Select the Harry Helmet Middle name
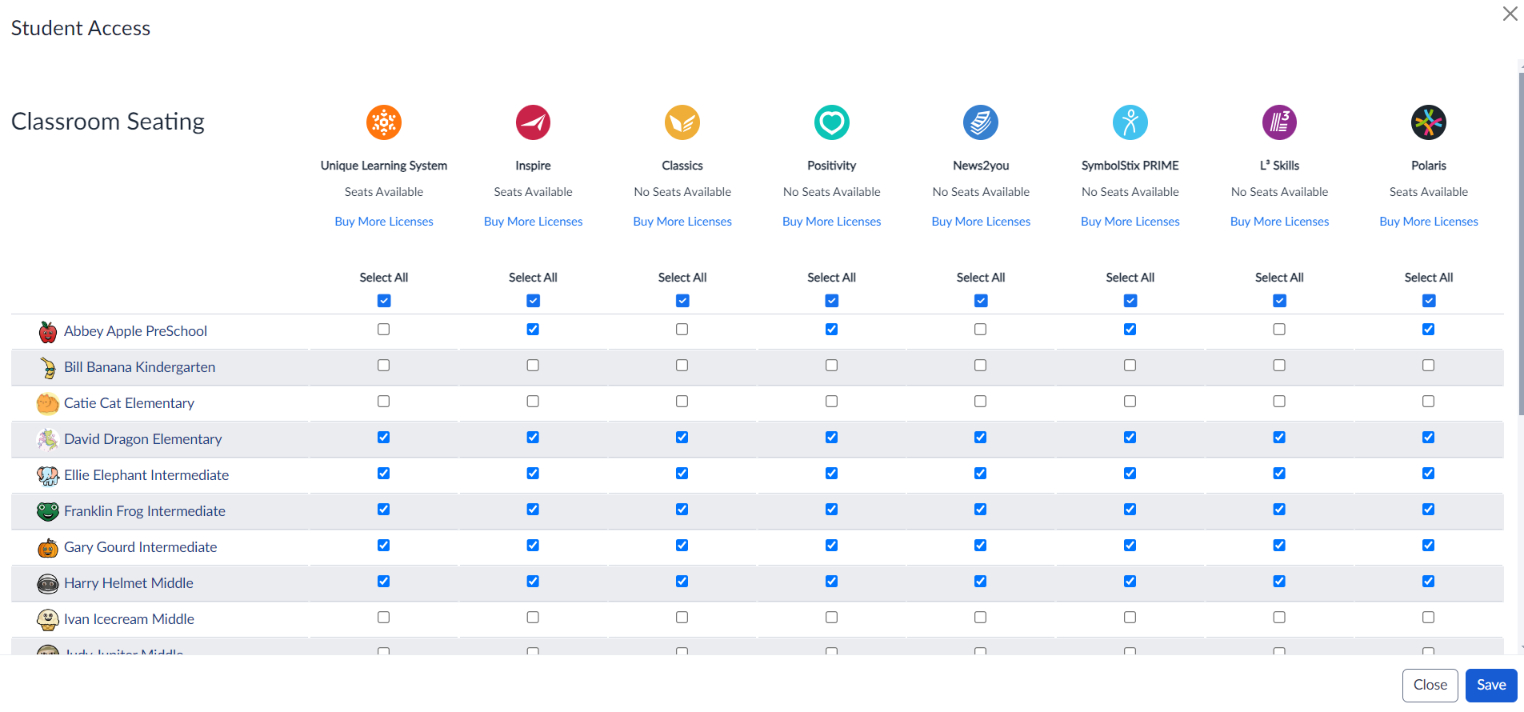 point(129,583)
